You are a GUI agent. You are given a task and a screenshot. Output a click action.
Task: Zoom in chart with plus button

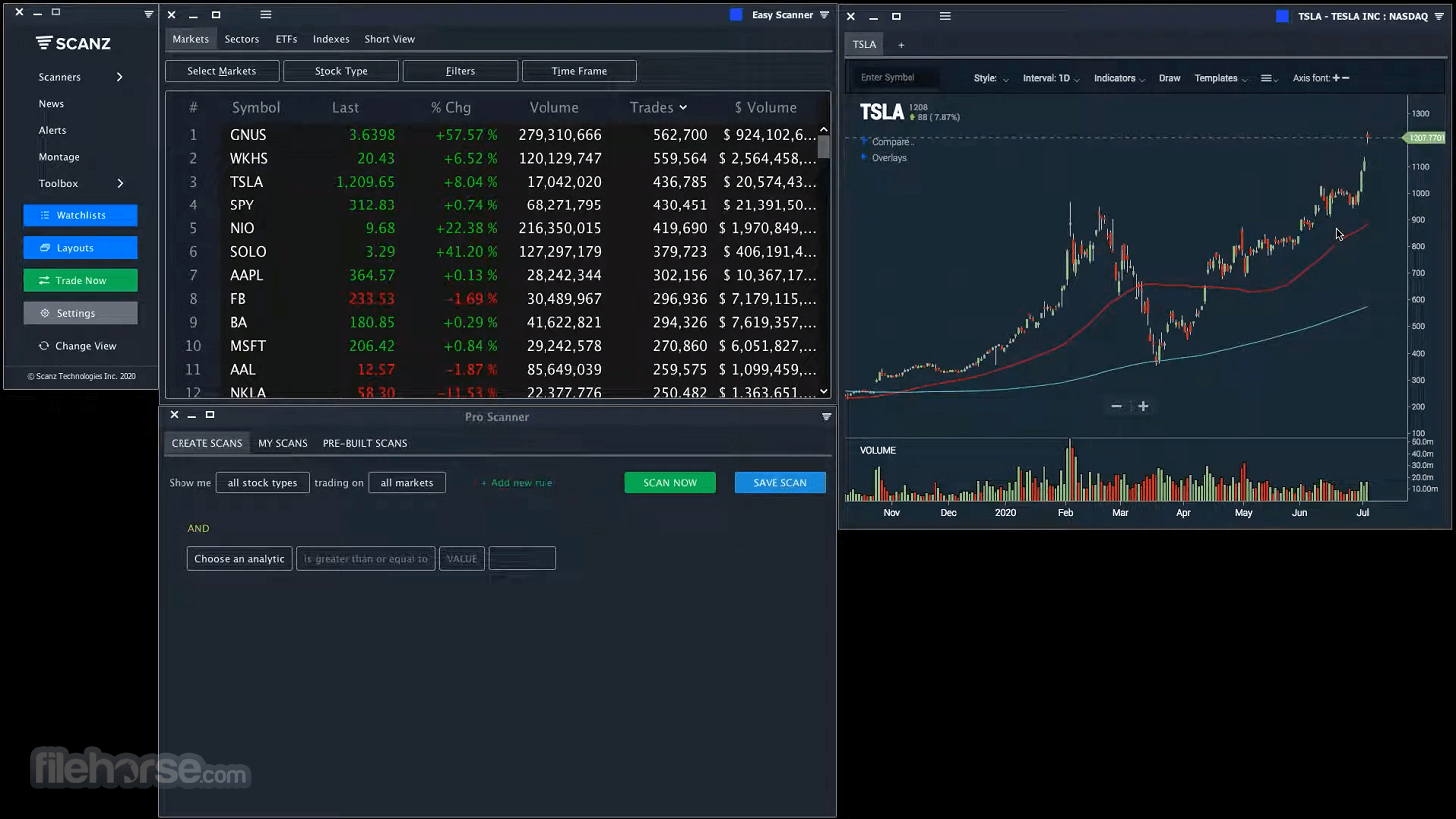click(1143, 406)
